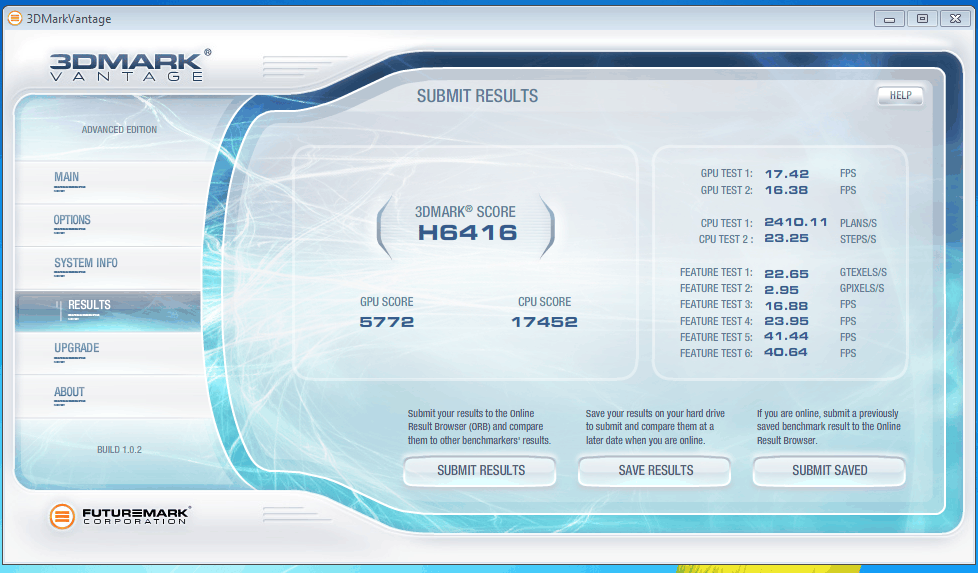The width and height of the screenshot is (978, 573).
Task: Click Feature Test 1 value 22.65
Action: click(786, 274)
